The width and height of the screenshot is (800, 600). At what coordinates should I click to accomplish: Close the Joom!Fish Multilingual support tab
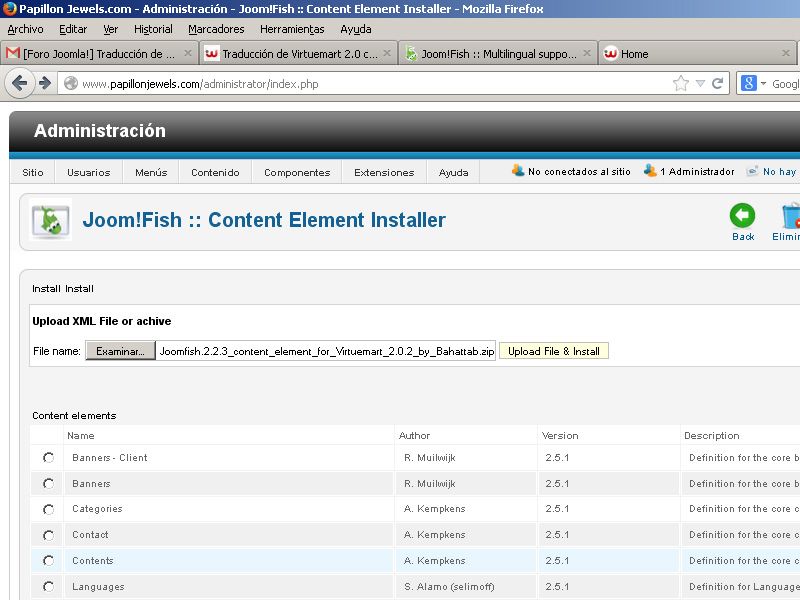pyautogui.click(x=587, y=53)
